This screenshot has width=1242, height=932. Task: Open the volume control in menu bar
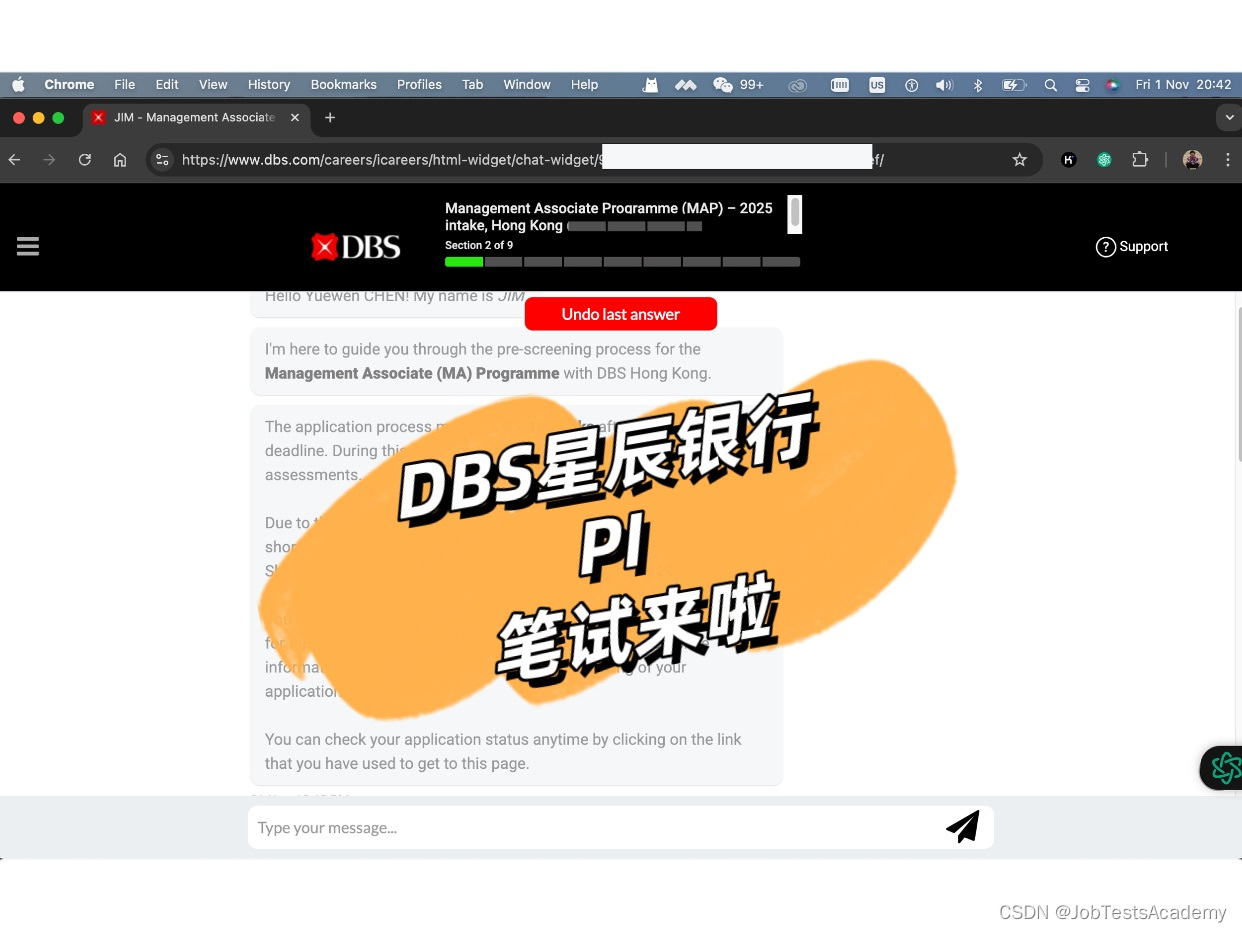[x=944, y=85]
